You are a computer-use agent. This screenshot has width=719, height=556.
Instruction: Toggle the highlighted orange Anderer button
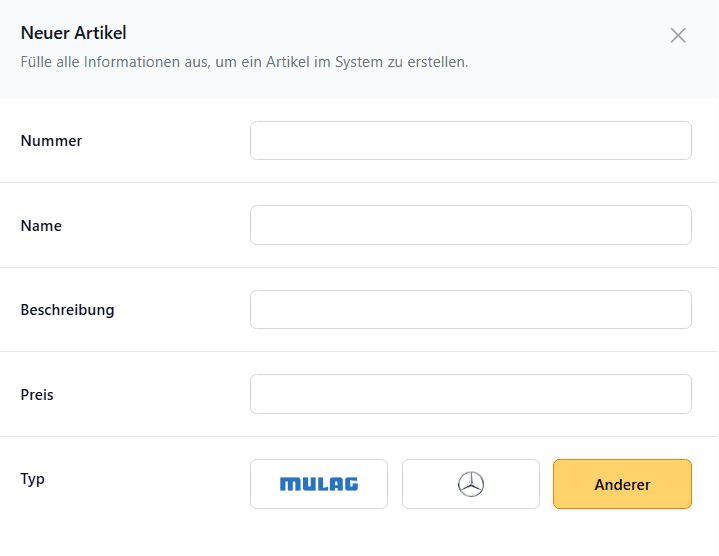pyautogui.click(x=622, y=484)
